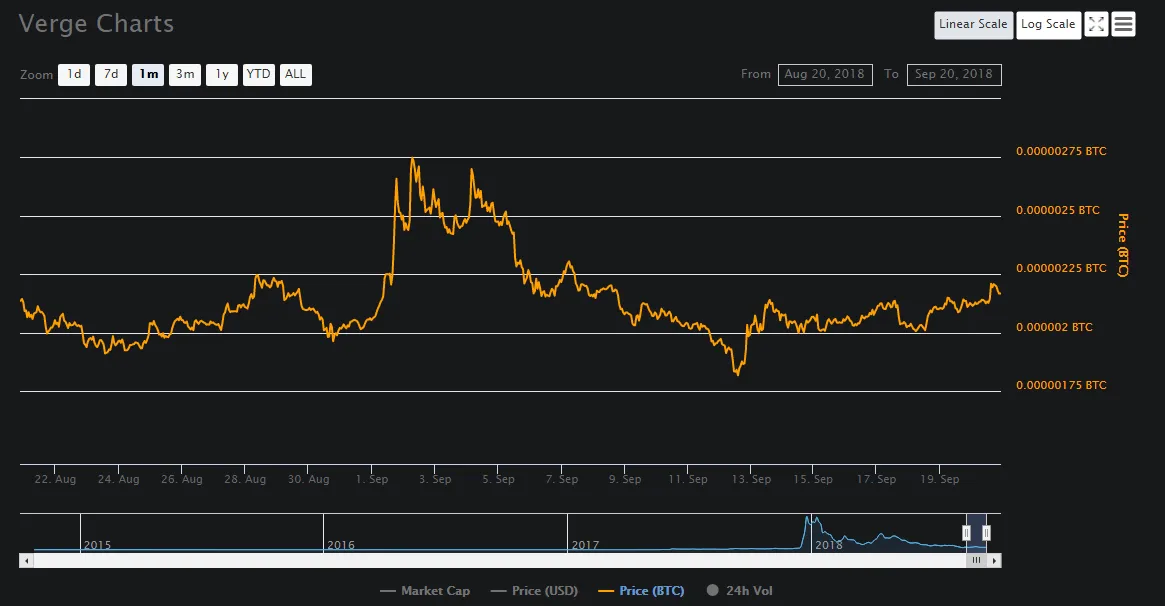Open the chart hamburger menu icon
1165x606 pixels.
[x=1123, y=25]
